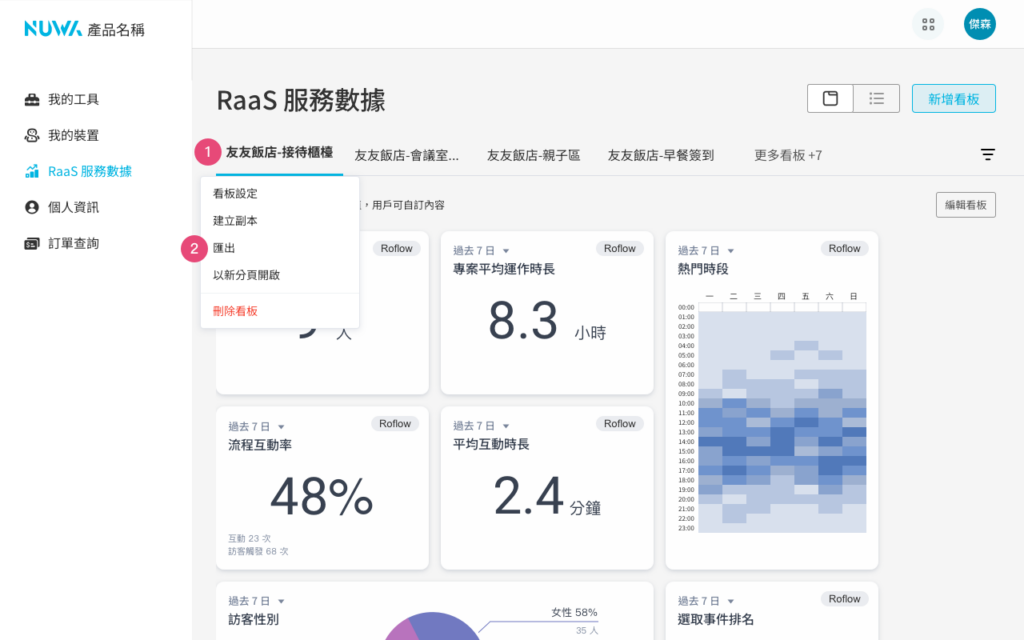Click 訪客觸發 68 次 text
1024x640 pixels.
(x=258, y=552)
